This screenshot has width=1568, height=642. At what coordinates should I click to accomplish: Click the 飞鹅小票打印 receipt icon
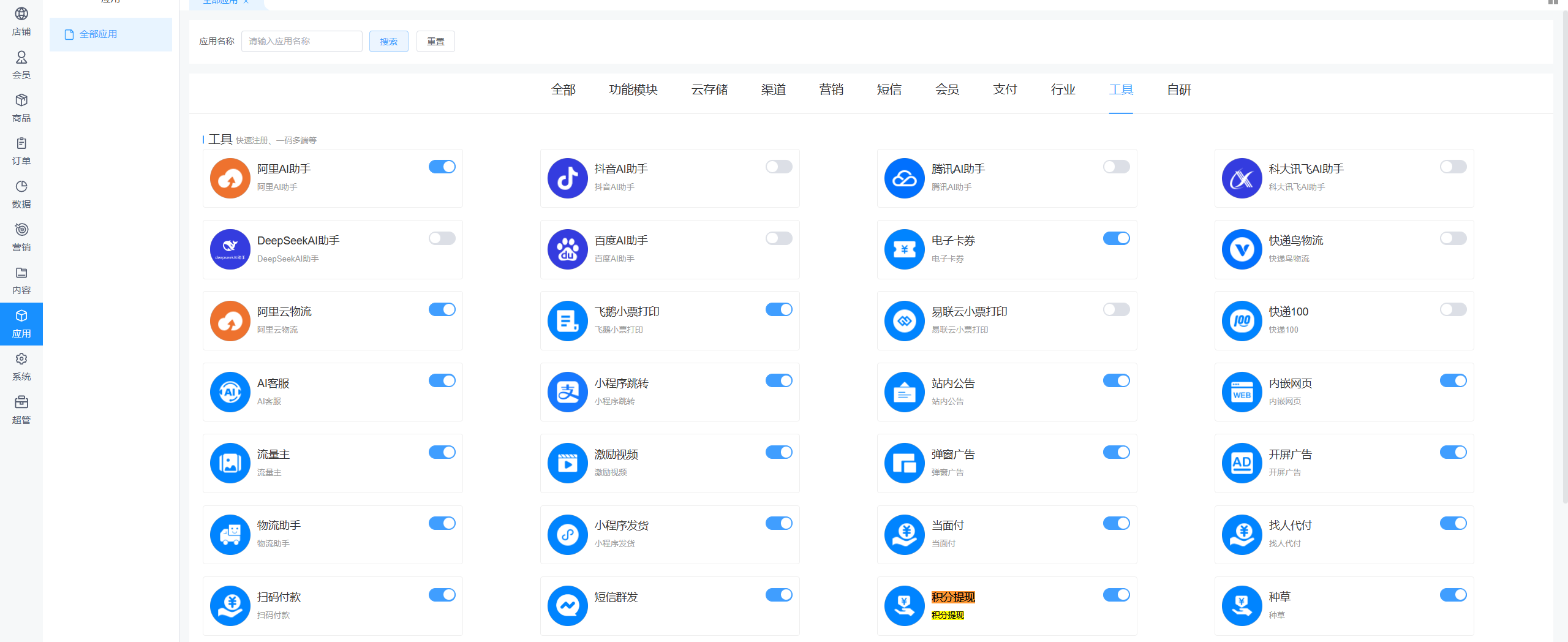coord(568,321)
